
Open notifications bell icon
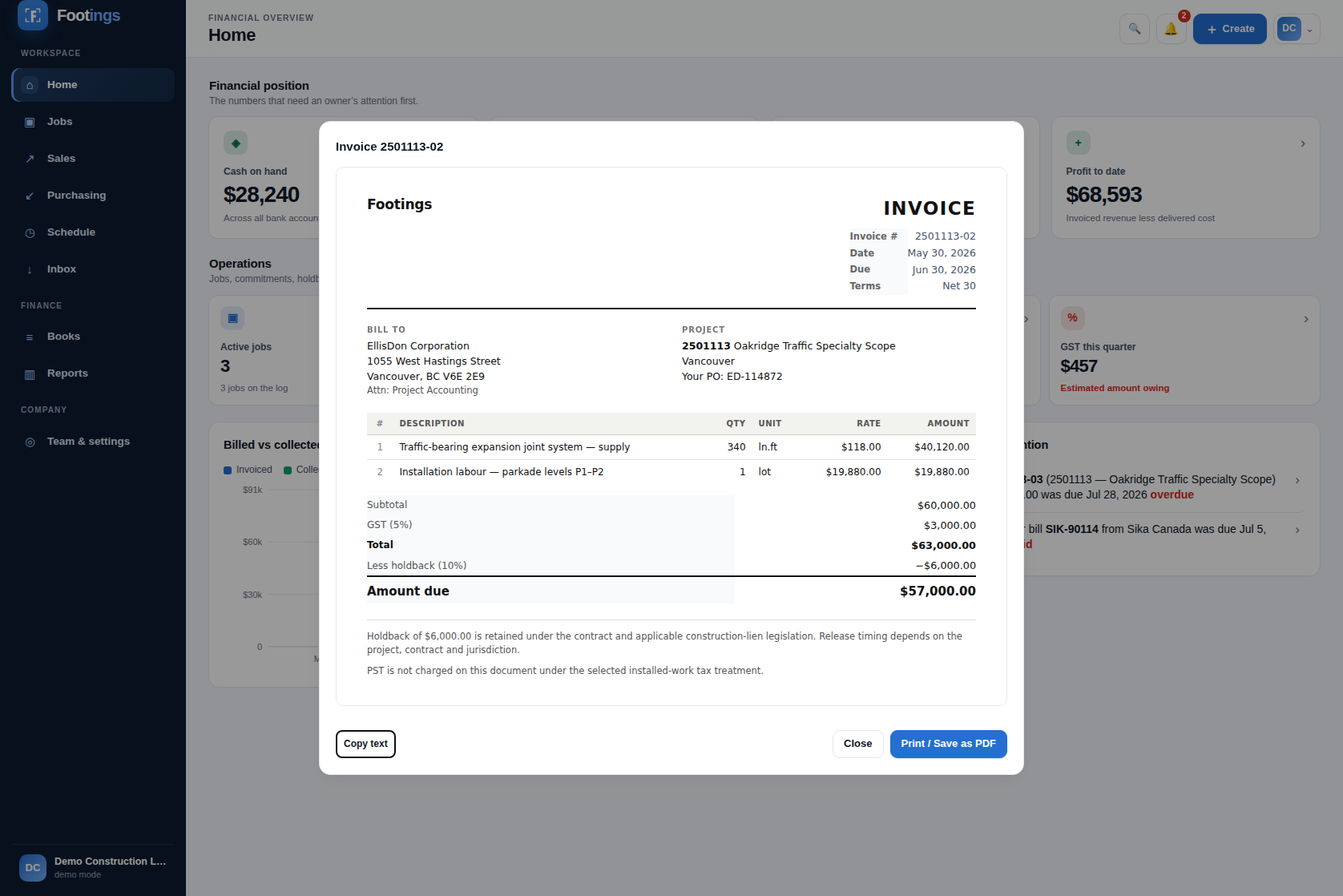click(1172, 29)
